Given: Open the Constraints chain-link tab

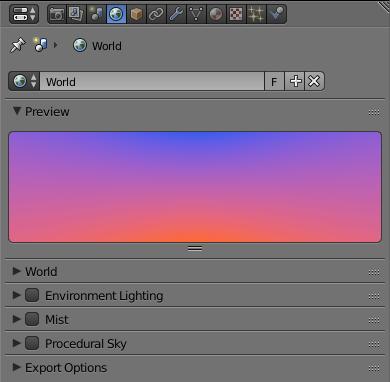Looking at the screenshot, I should pyautogui.click(x=156, y=14).
